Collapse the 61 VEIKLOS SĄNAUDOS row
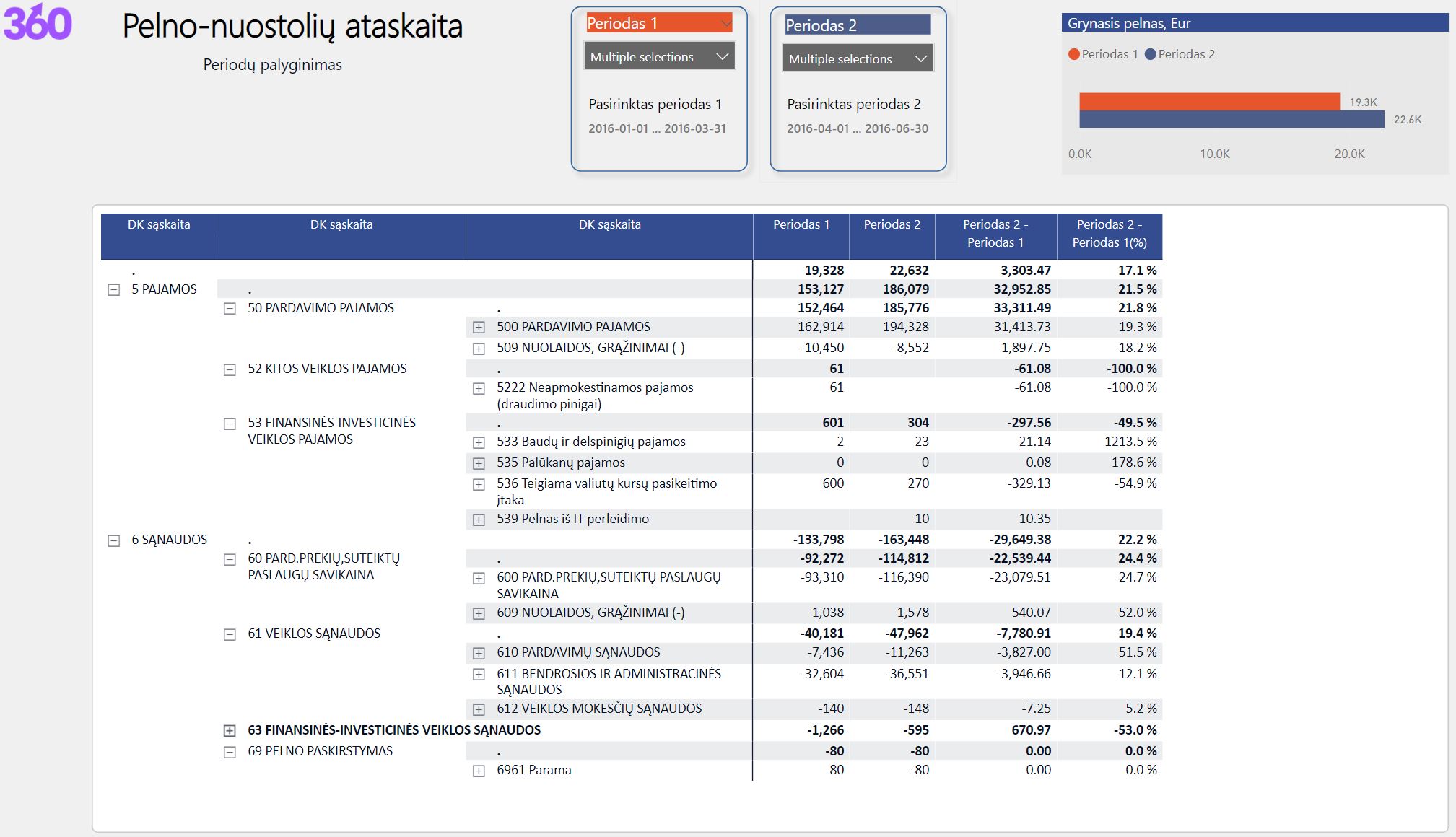Viewport: 1456px width, 837px height. click(230, 634)
